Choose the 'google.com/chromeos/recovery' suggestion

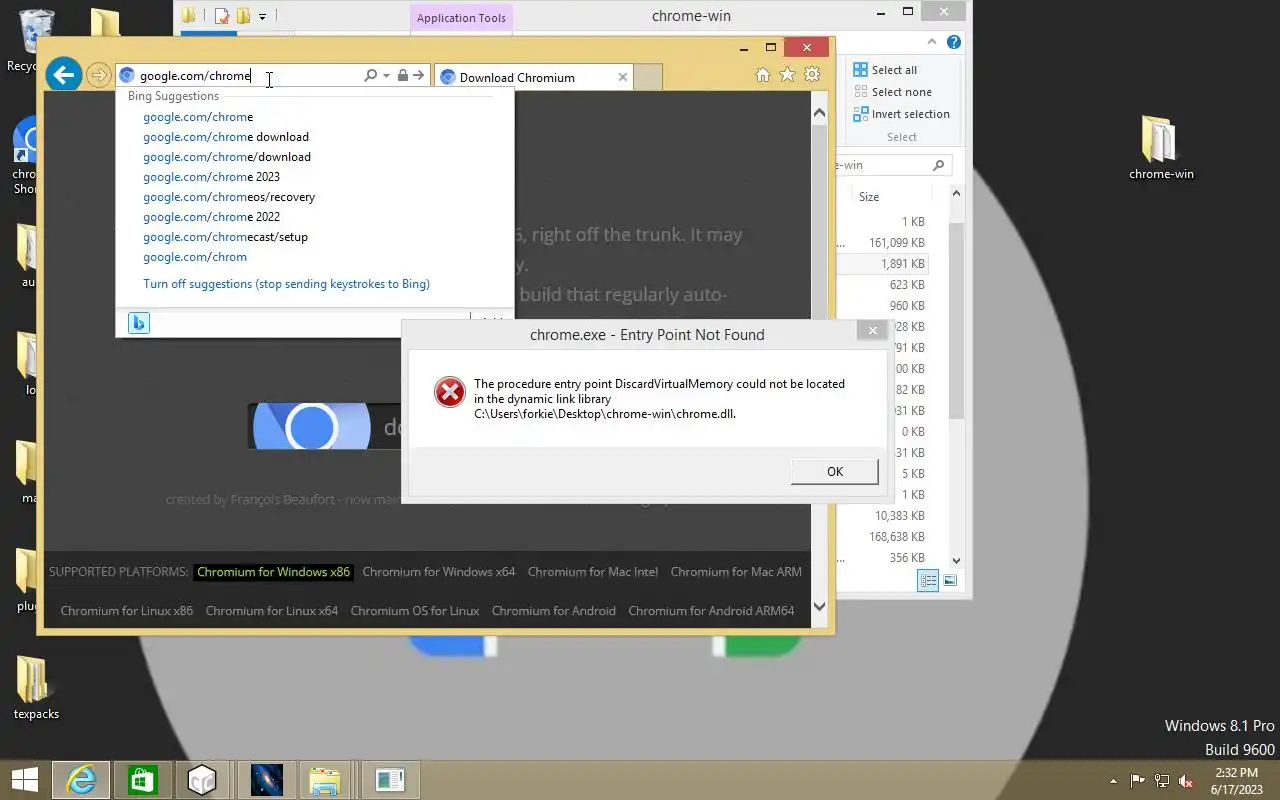pyautogui.click(x=229, y=197)
